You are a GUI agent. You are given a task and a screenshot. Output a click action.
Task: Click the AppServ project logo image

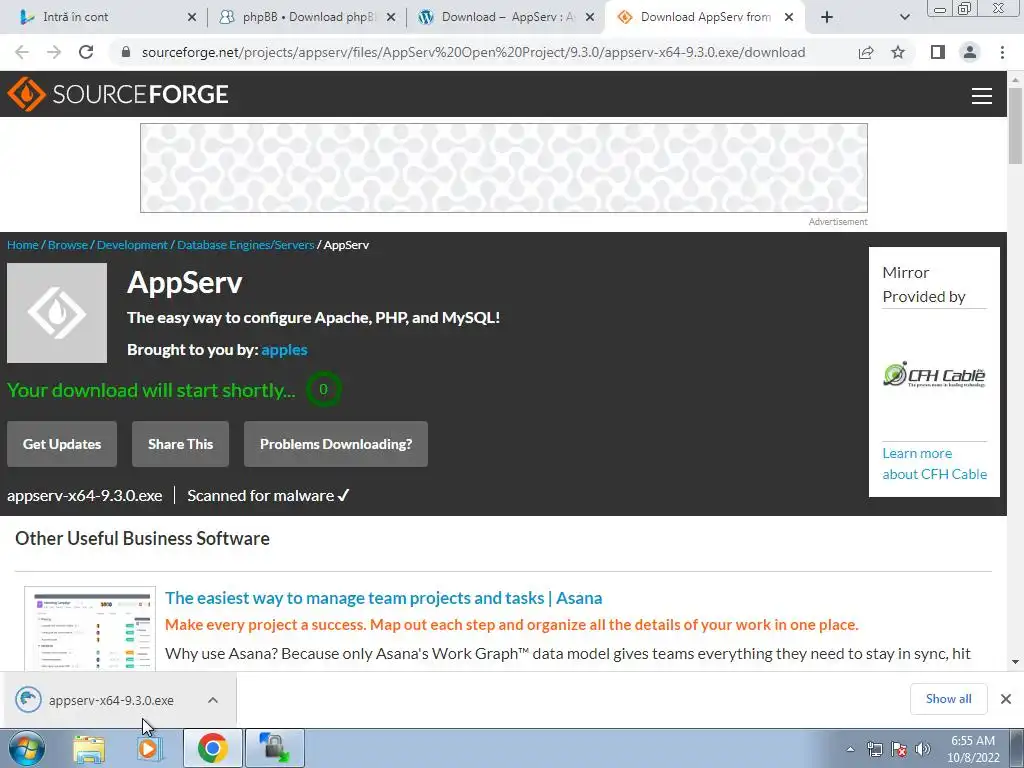[x=57, y=313]
